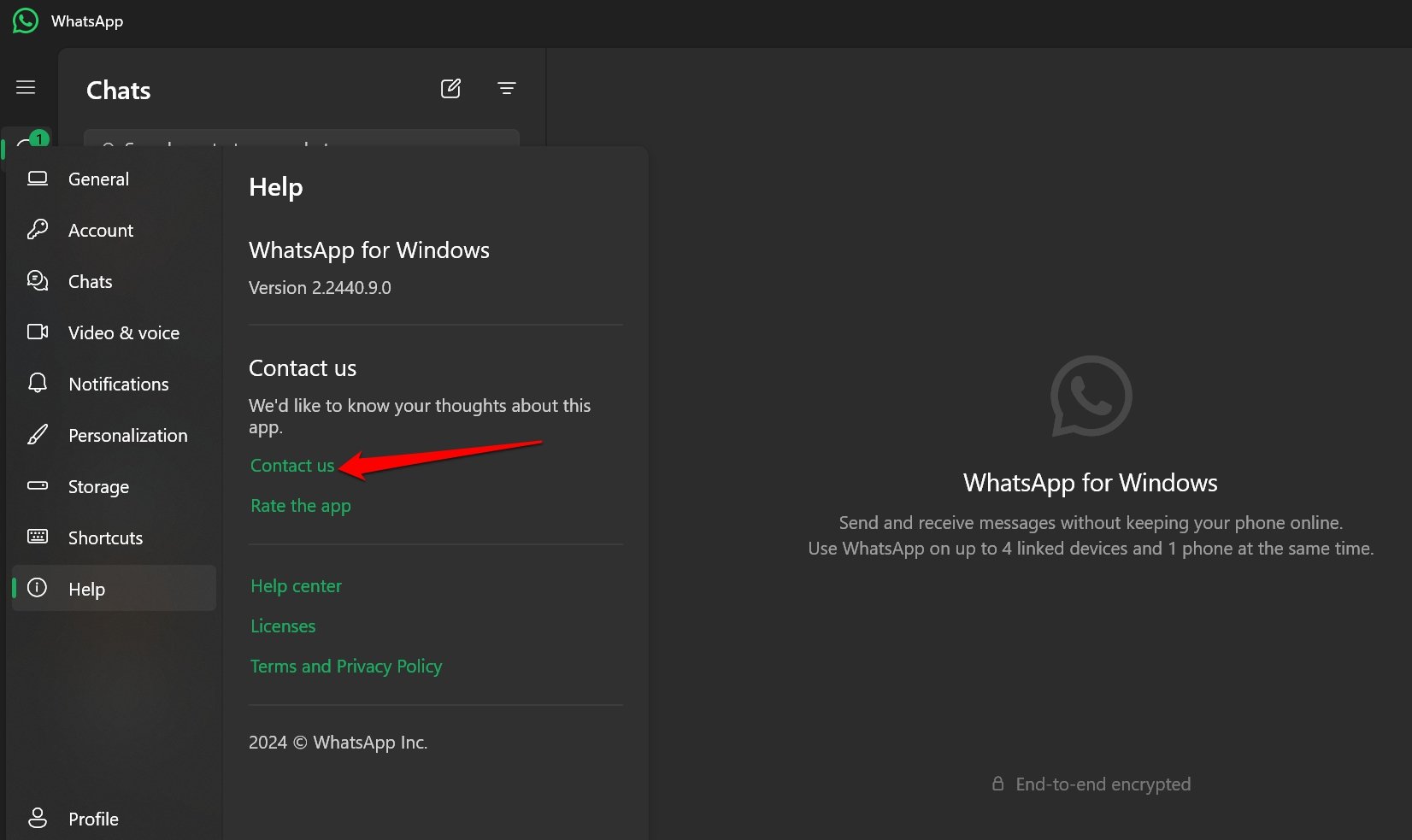Select the Help settings tab
1412x840 pixels.
(114, 588)
